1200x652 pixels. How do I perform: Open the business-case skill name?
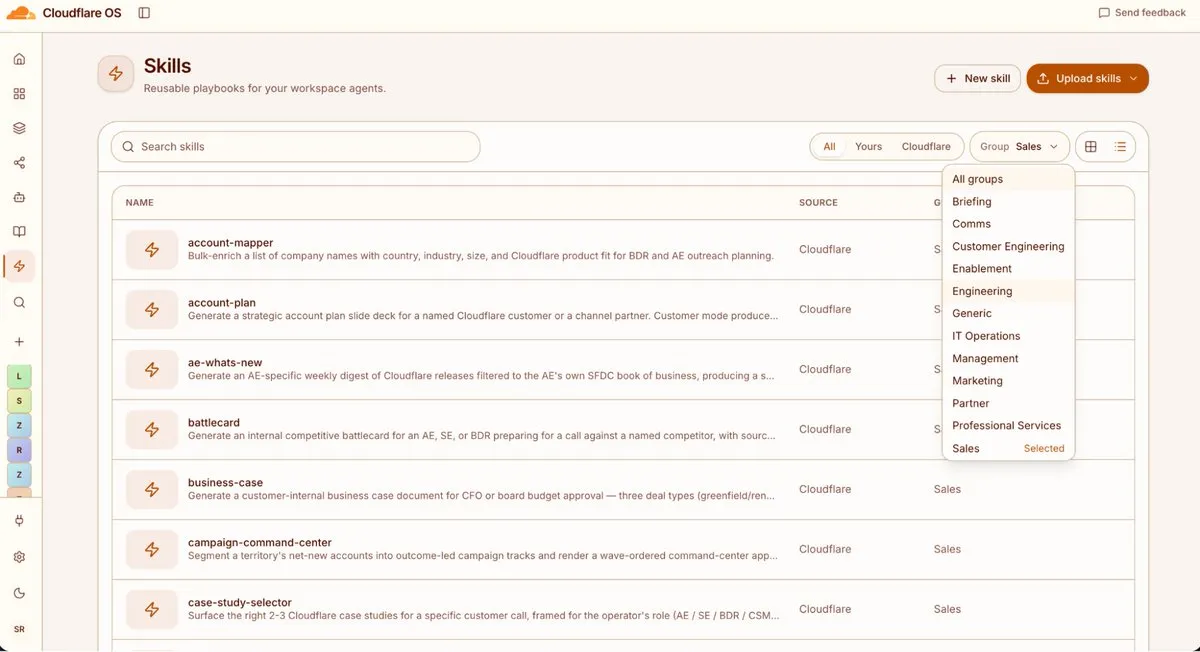[225, 483]
